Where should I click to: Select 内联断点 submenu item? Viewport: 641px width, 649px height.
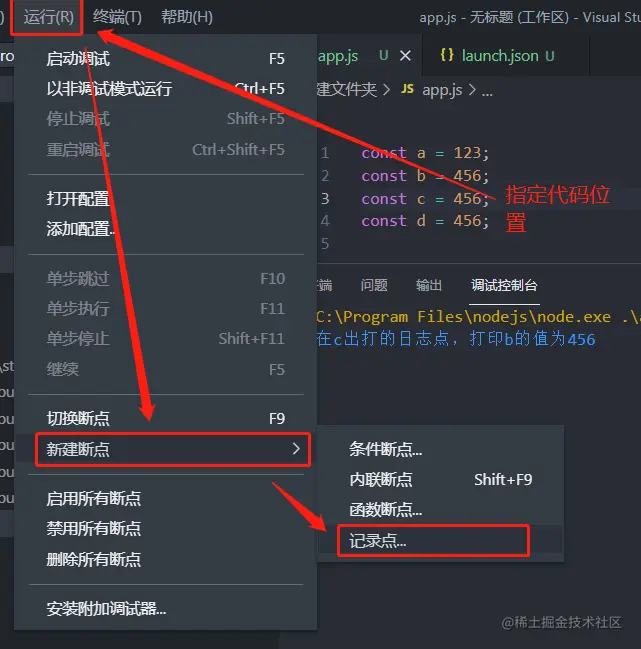coord(440,480)
